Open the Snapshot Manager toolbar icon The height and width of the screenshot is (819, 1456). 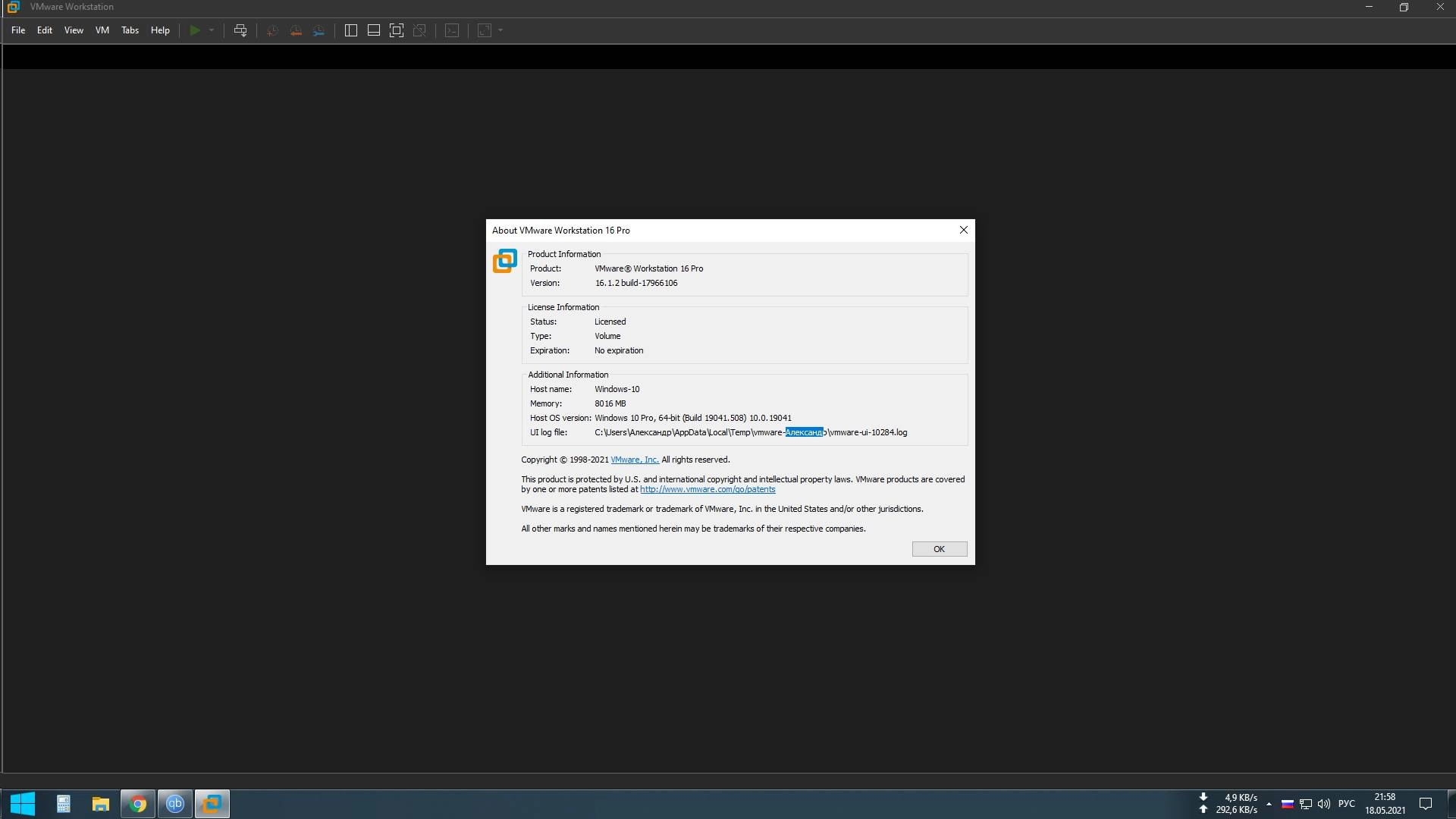(319, 30)
